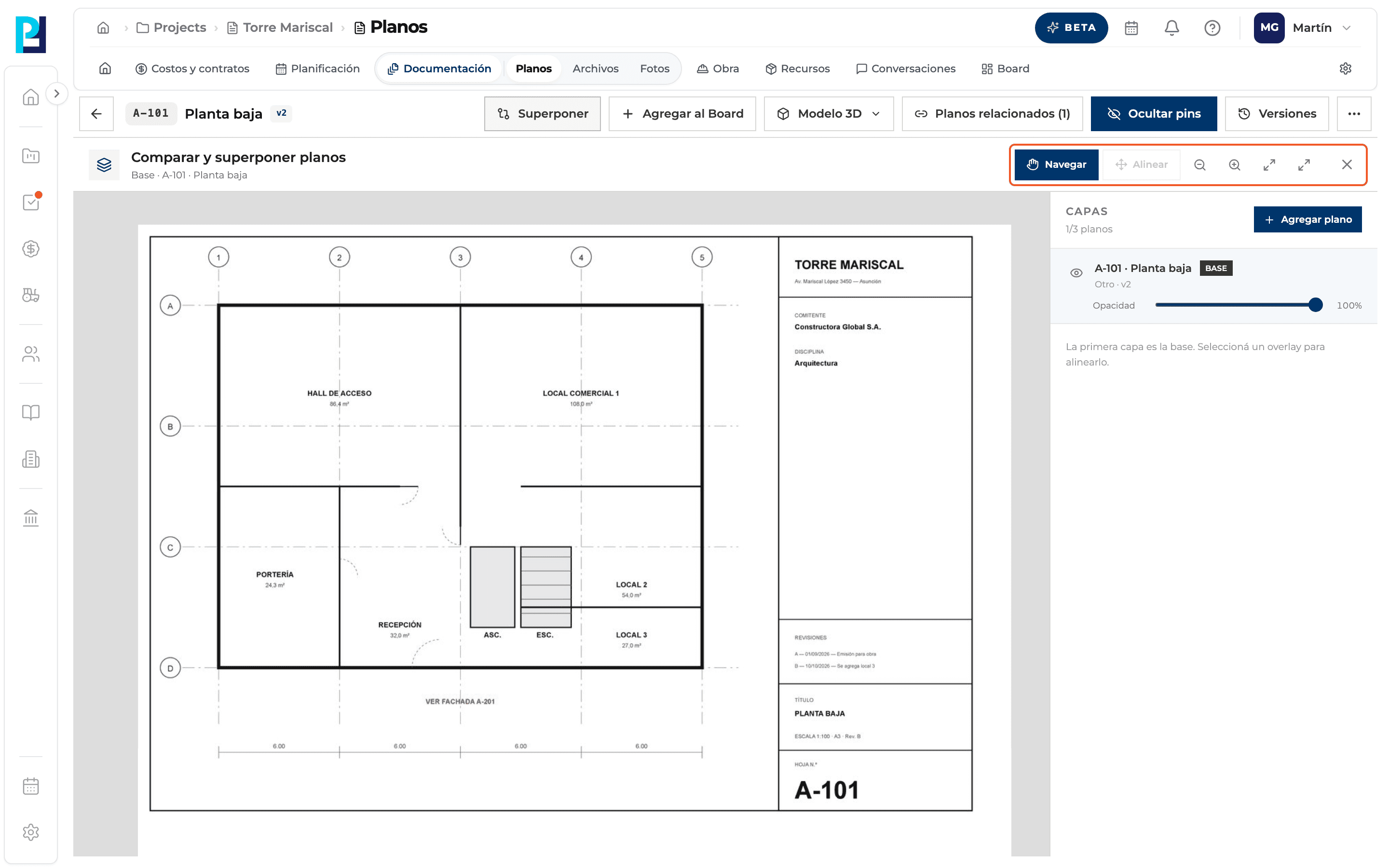The width and height of the screenshot is (1389, 868).
Task: Switch to the Fotos tab
Action: pyautogui.click(x=654, y=68)
